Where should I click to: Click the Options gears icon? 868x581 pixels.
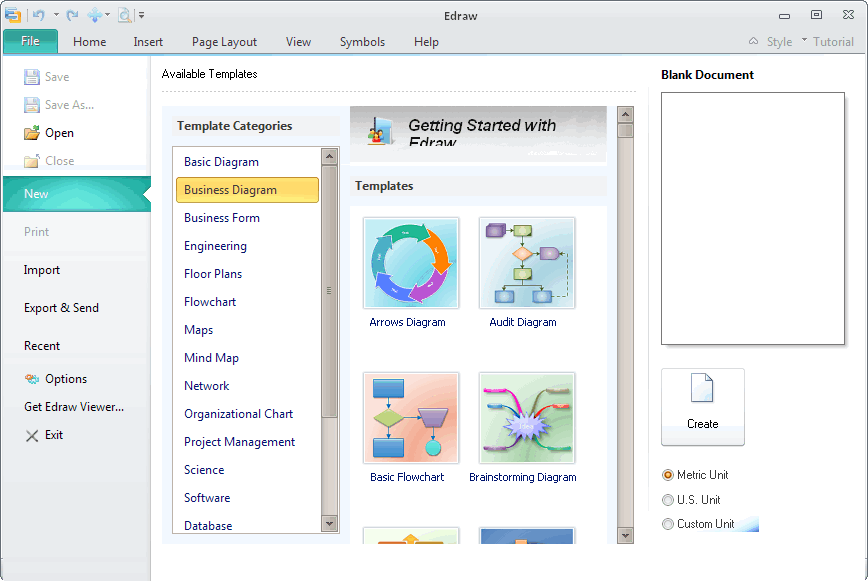[x=32, y=379]
